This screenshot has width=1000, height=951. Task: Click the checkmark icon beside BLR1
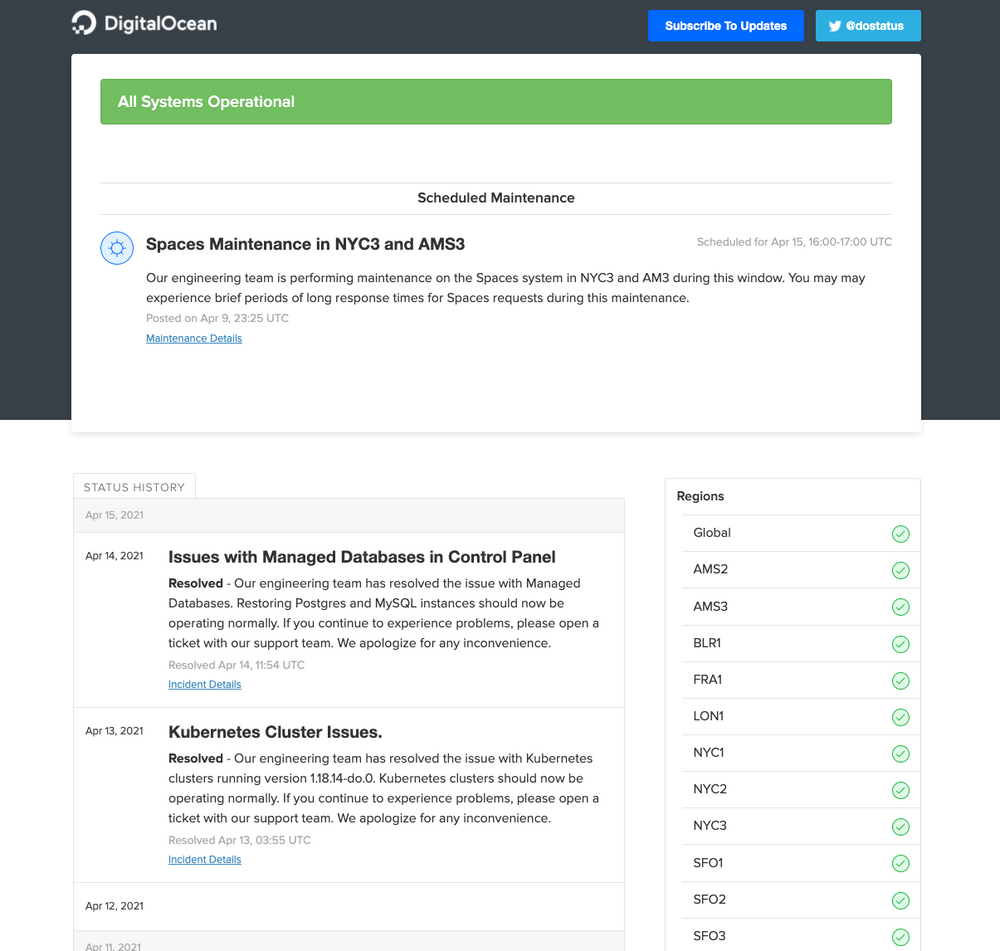[x=900, y=643]
